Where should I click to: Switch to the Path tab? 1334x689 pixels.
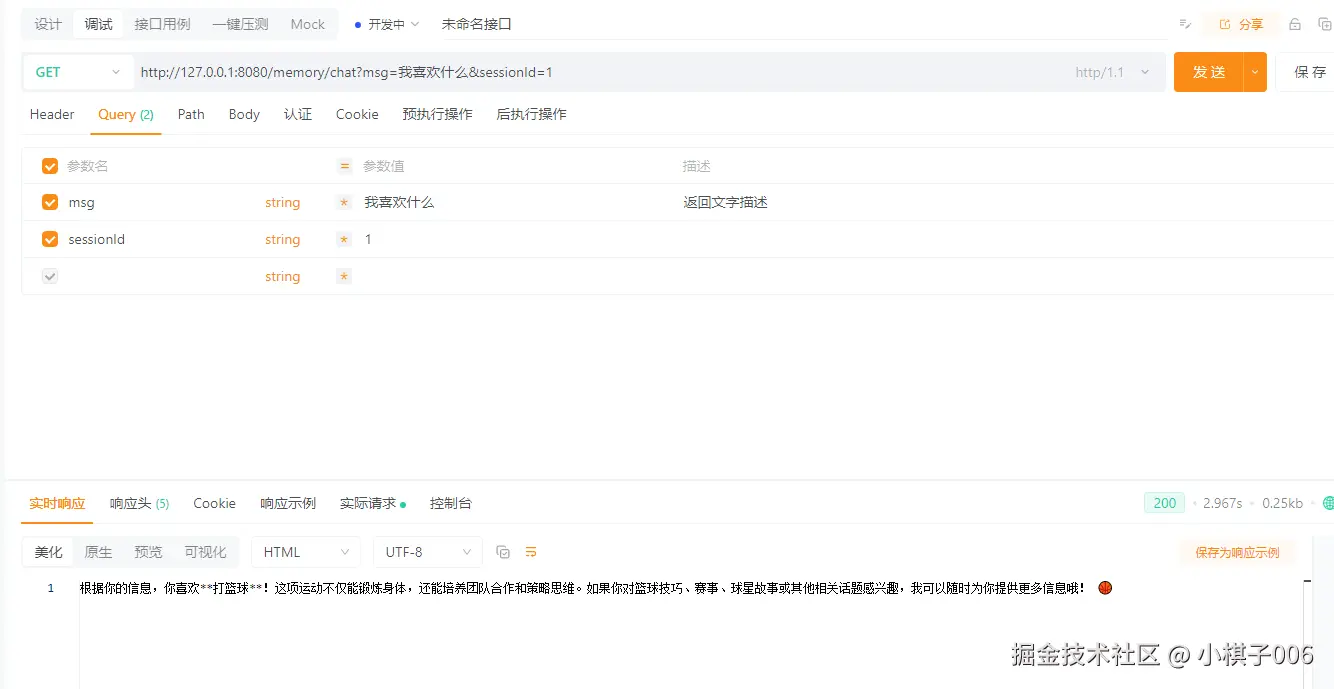coord(191,114)
